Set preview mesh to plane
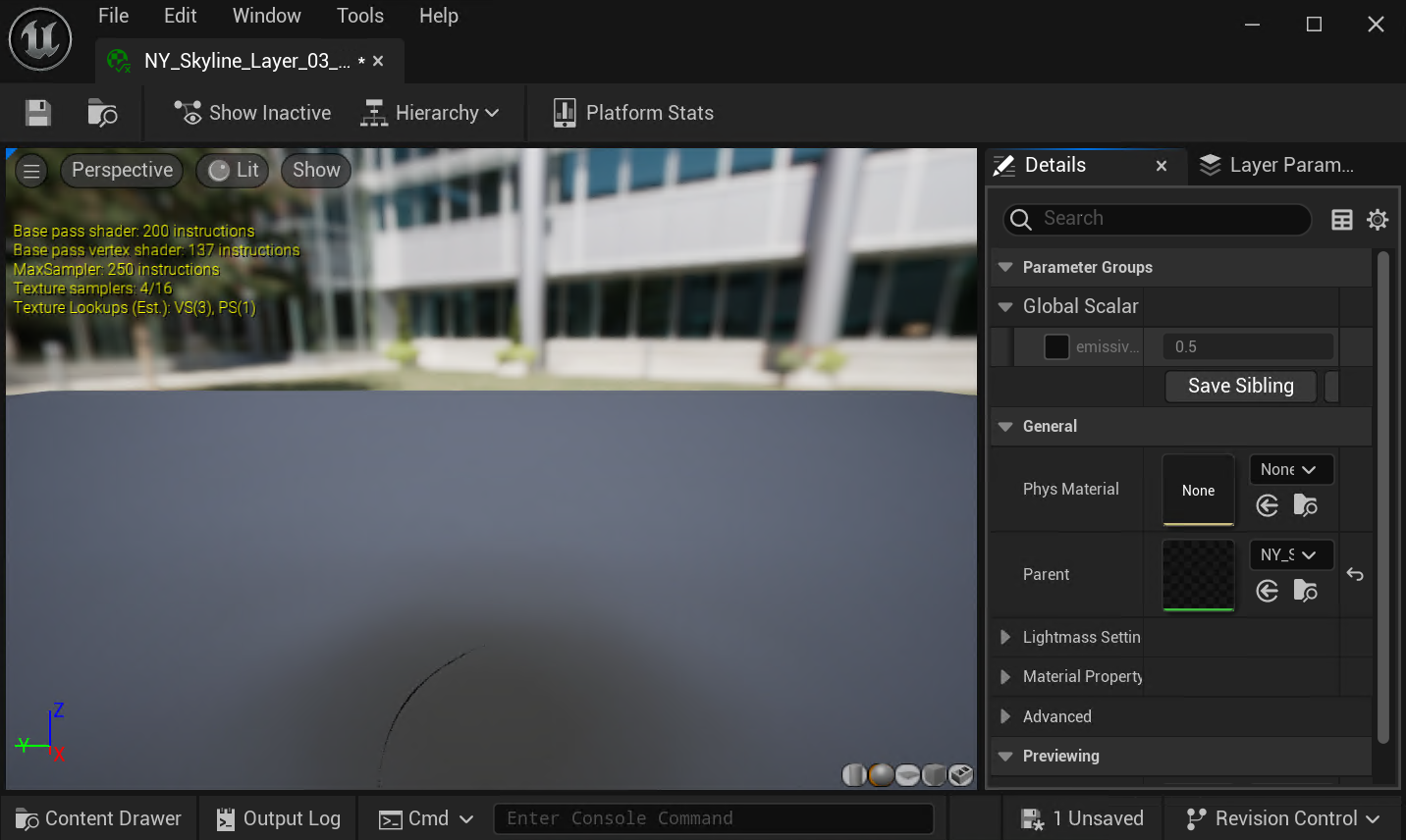 pyautogui.click(x=907, y=775)
